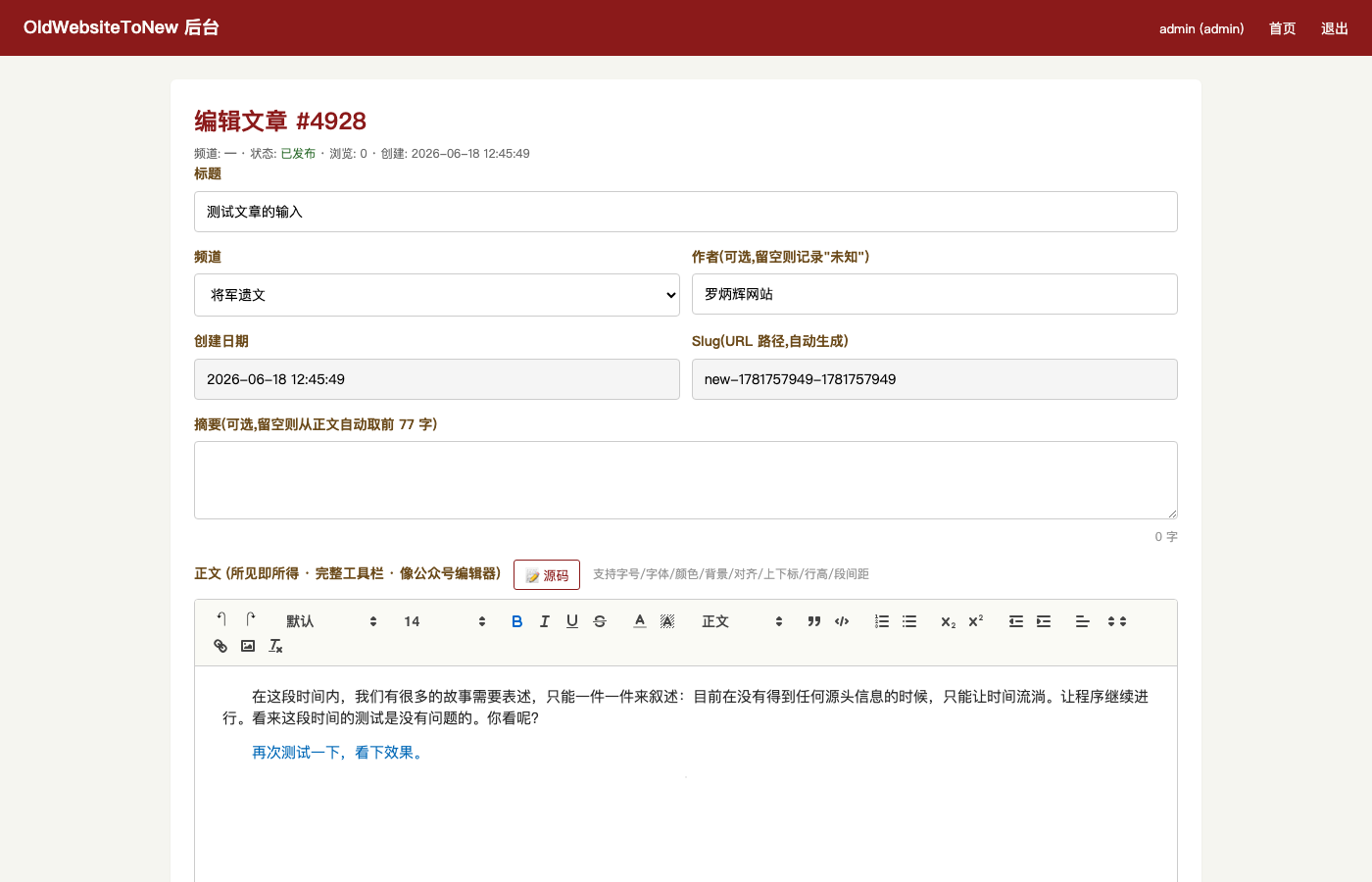
Task: Click the 0 字 character counter
Action: click(1166, 537)
